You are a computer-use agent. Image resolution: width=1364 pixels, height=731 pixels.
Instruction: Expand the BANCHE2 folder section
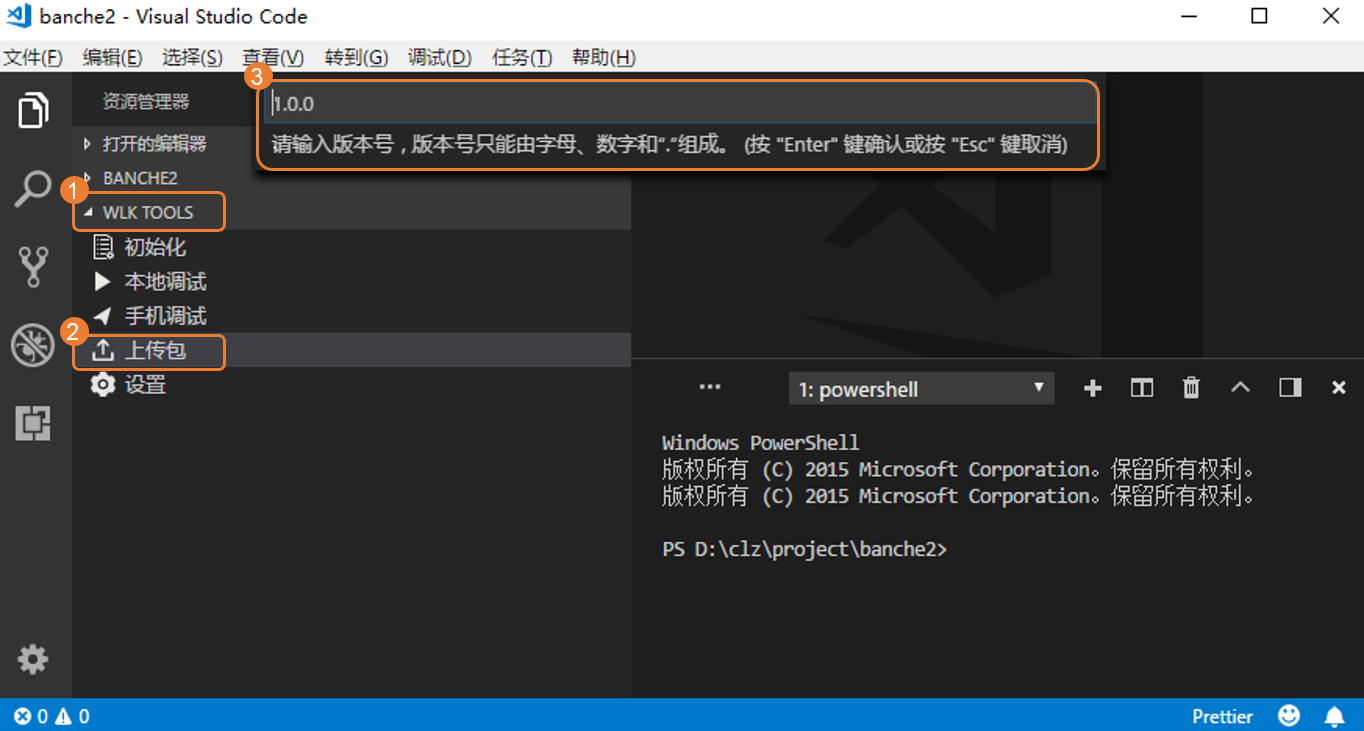point(140,178)
